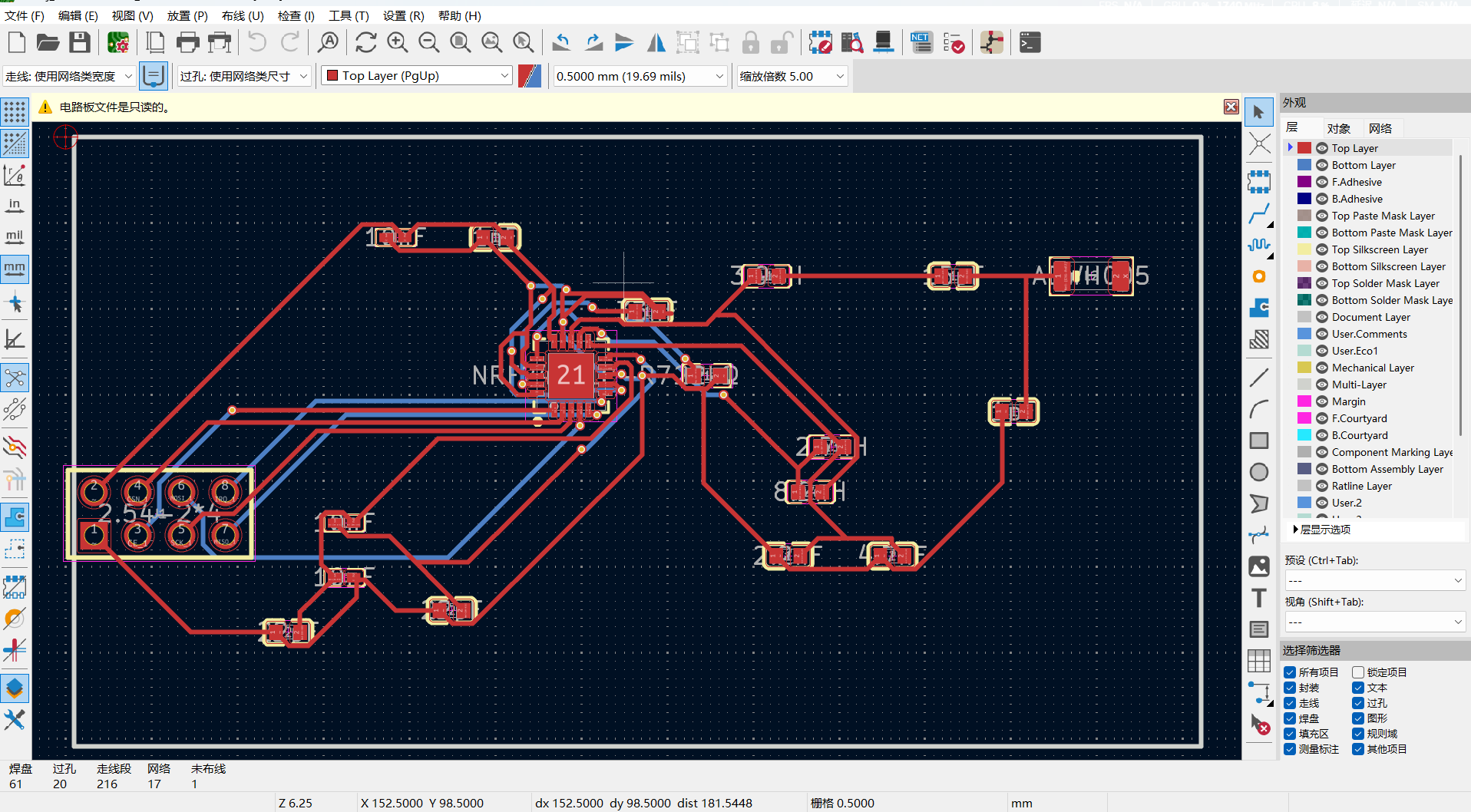The image size is (1471, 812).
Task: Close the read-only warning bar
Action: point(1231,107)
